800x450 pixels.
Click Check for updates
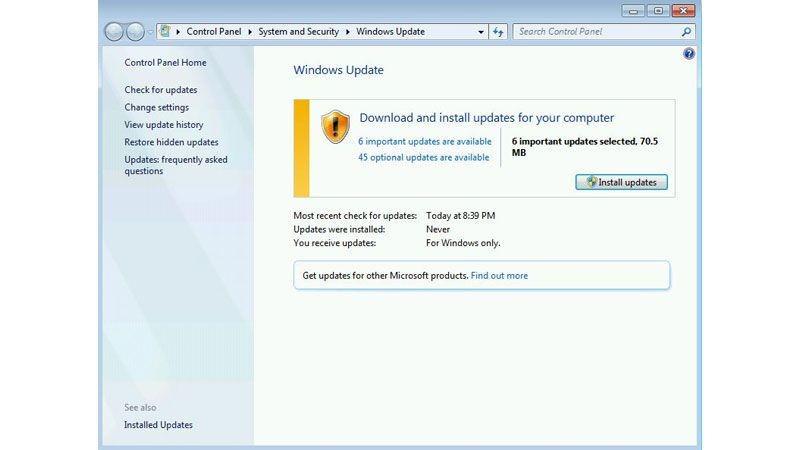pyautogui.click(x=161, y=90)
